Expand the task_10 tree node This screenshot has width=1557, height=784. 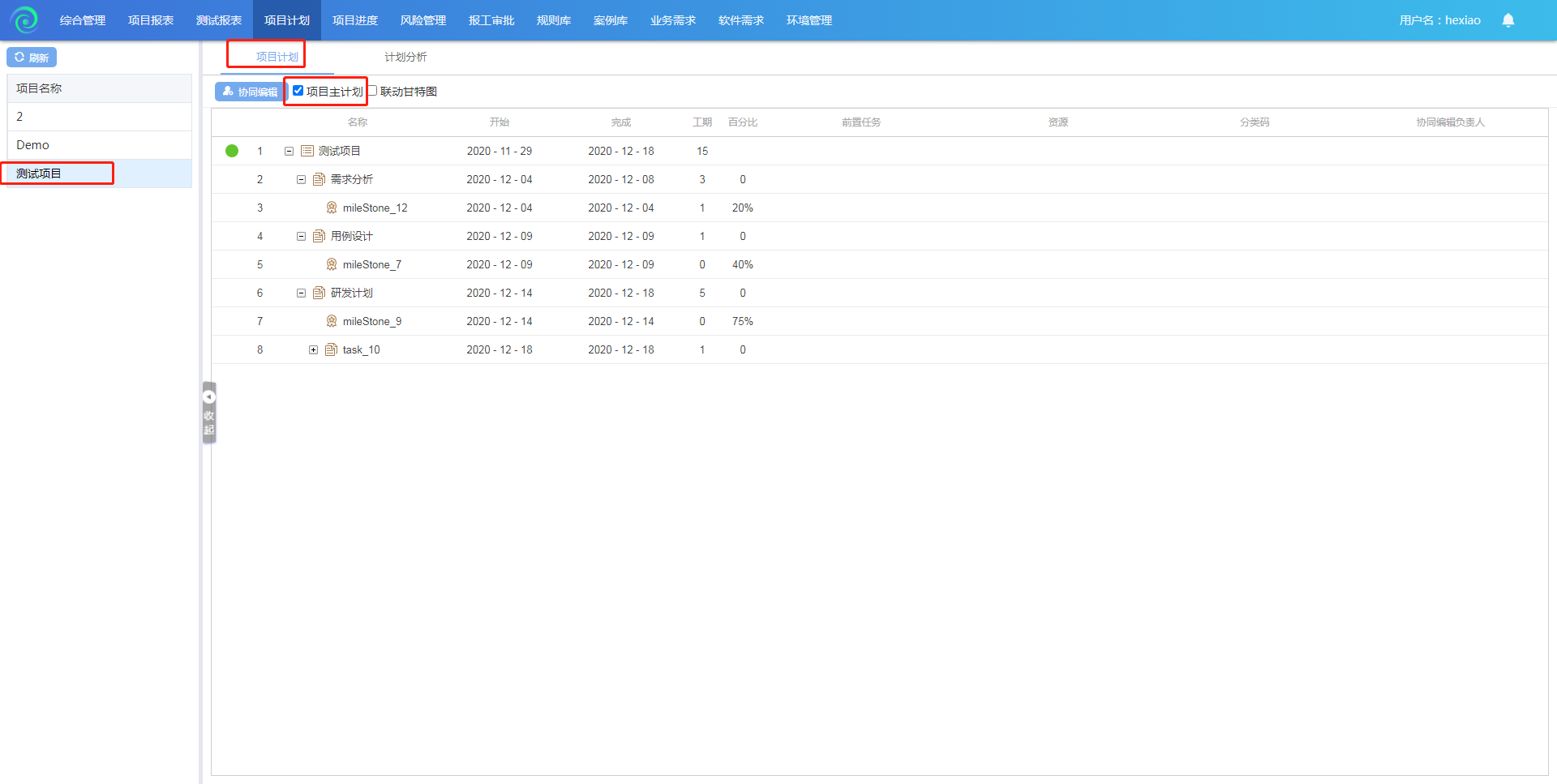pos(313,349)
